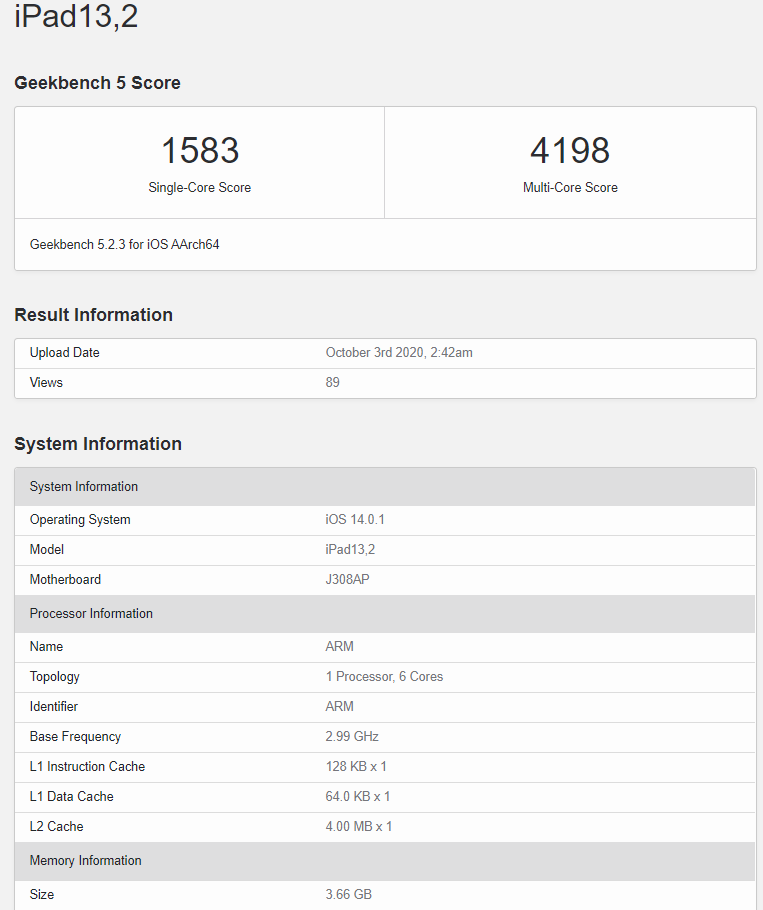This screenshot has width=763, height=910.
Task: Click the iOS 14.0.1 value
Action: [355, 519]
